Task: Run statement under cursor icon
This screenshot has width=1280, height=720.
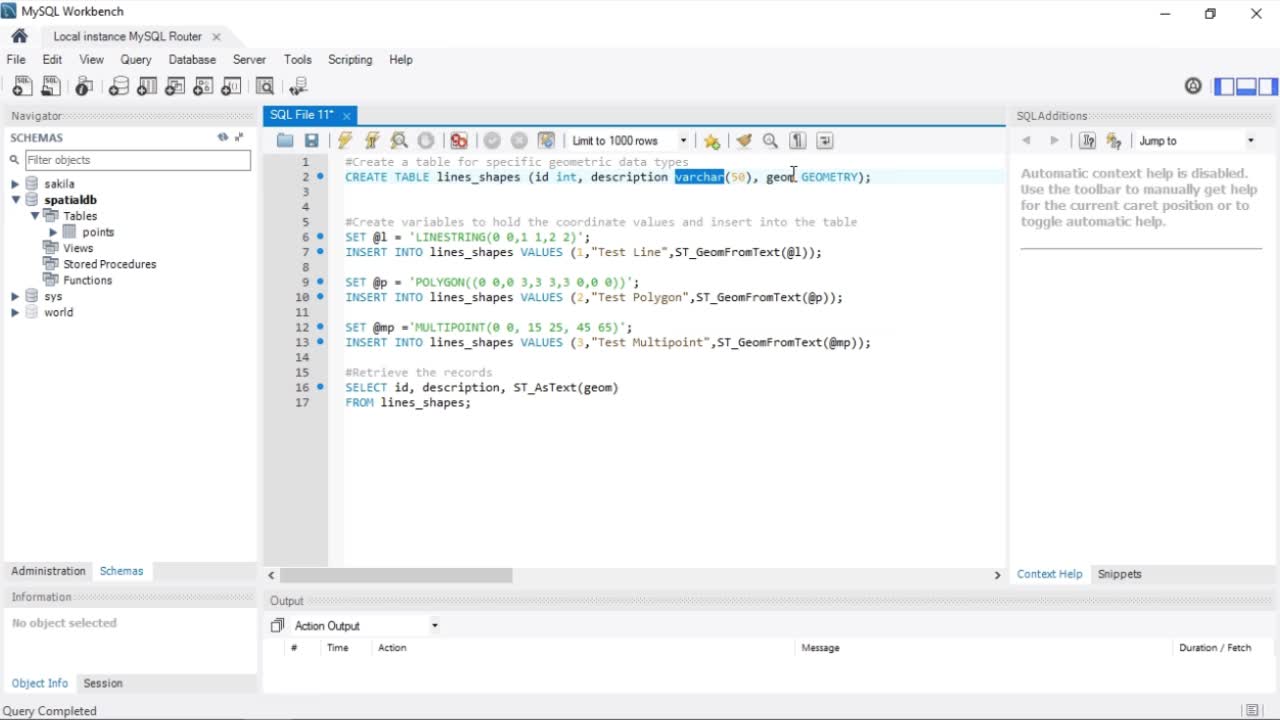Action: (372, 141)
